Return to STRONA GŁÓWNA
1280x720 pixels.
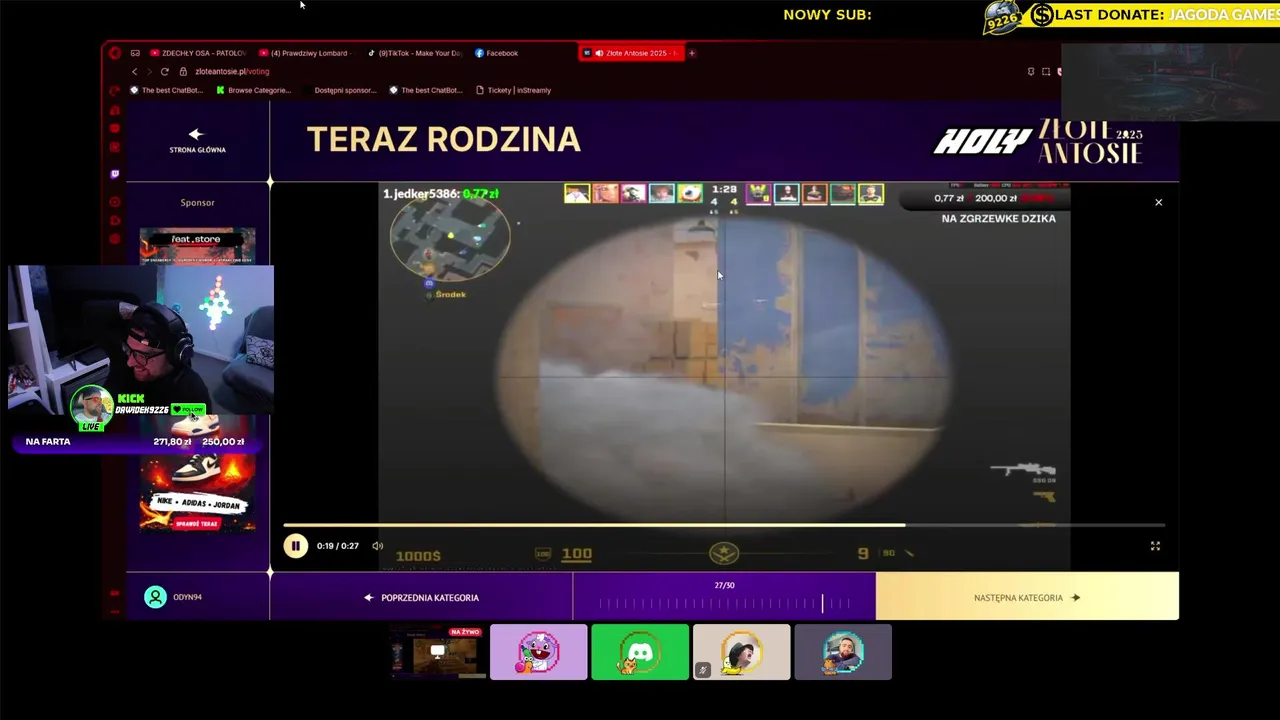[x=197, y=141]
